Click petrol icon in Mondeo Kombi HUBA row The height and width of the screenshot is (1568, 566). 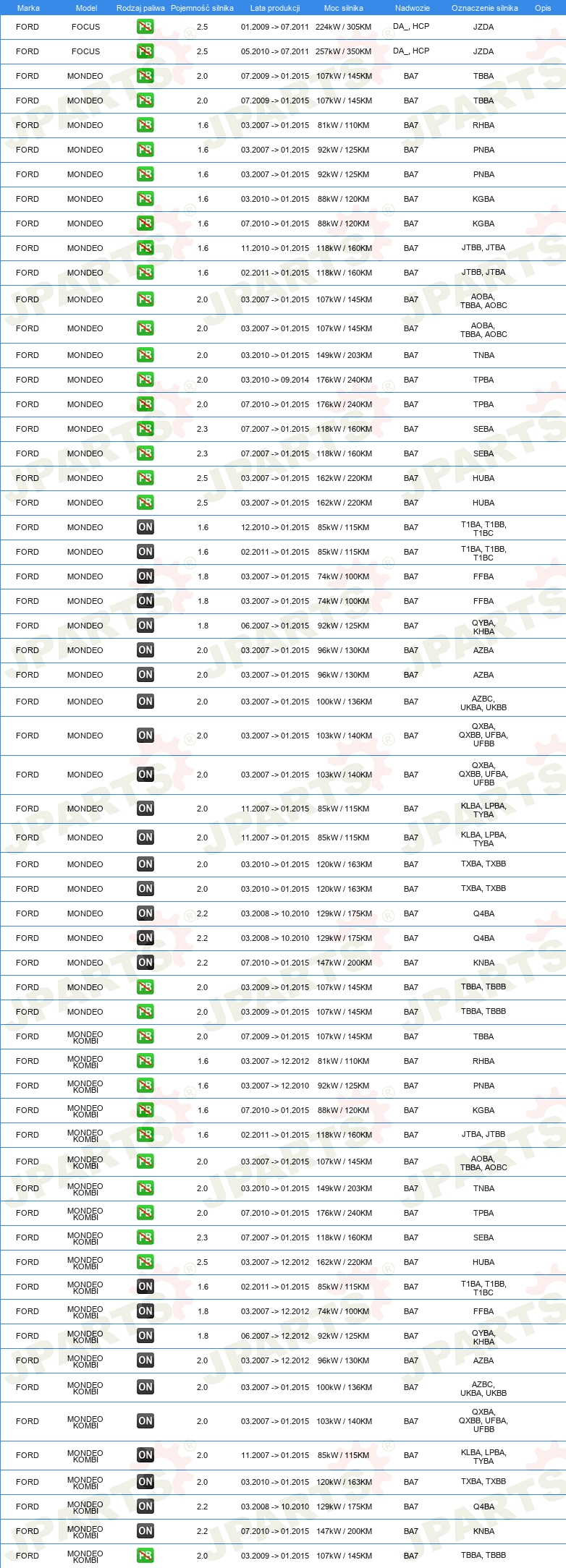pos(145,1262)
